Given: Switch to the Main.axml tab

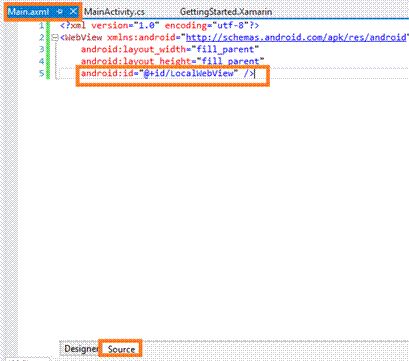Looking at the screenshot, I should point(29,12).
